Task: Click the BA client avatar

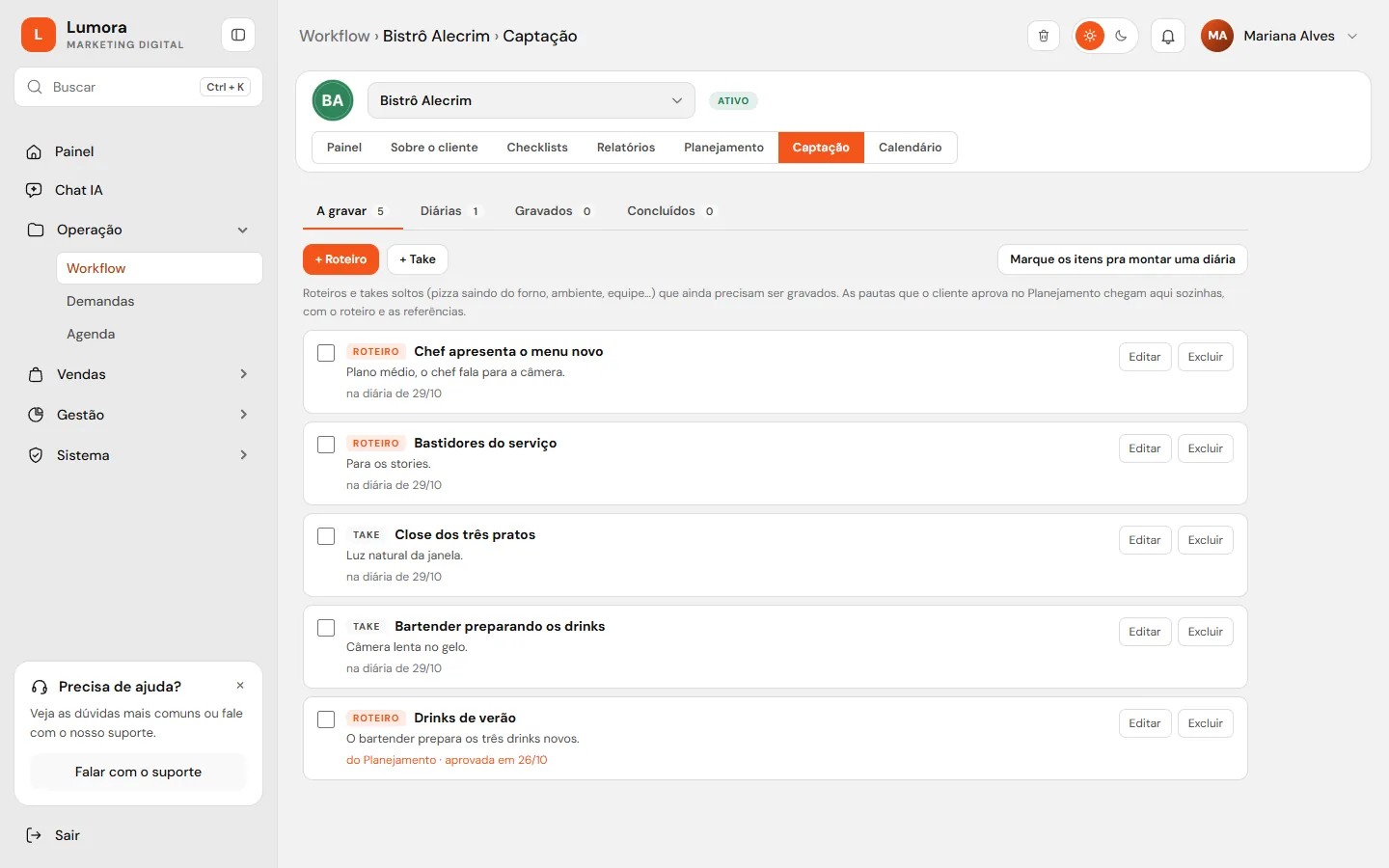Action: (x=333, y=100)
